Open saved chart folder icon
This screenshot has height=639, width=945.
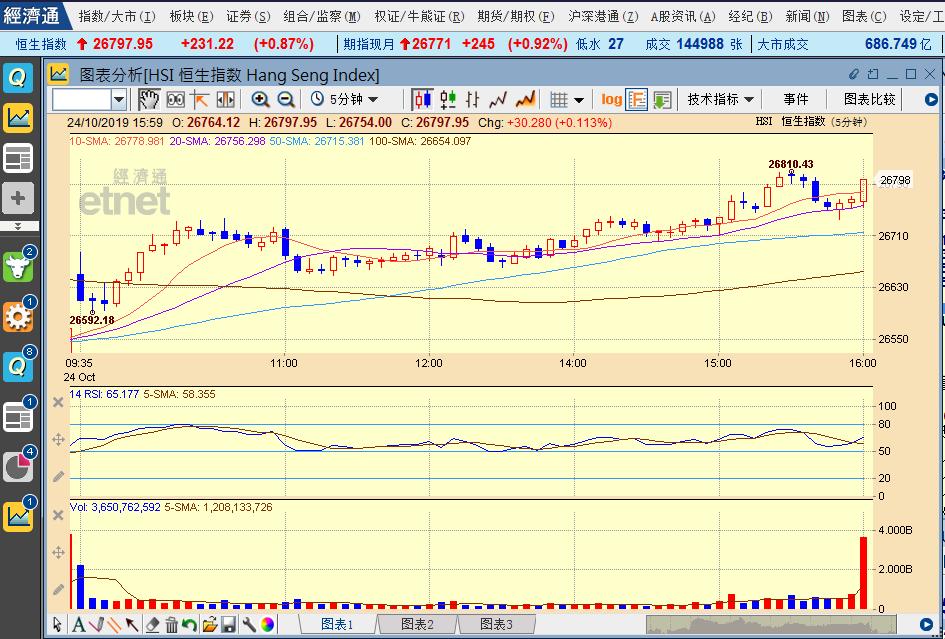click(209, 625)
